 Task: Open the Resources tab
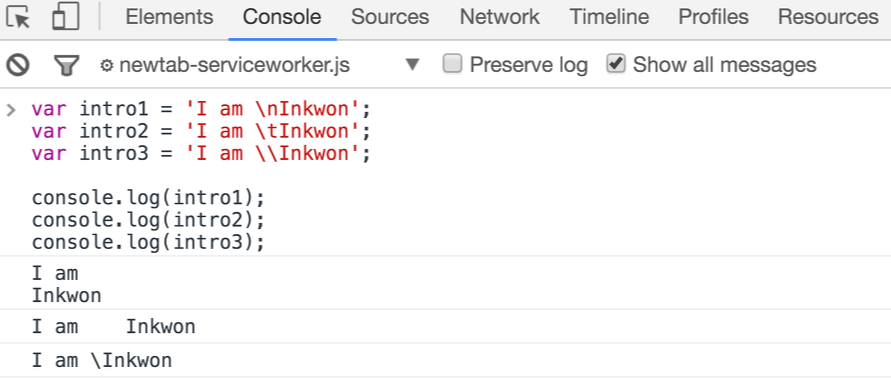pyautogui.click(x=828, y=17)
